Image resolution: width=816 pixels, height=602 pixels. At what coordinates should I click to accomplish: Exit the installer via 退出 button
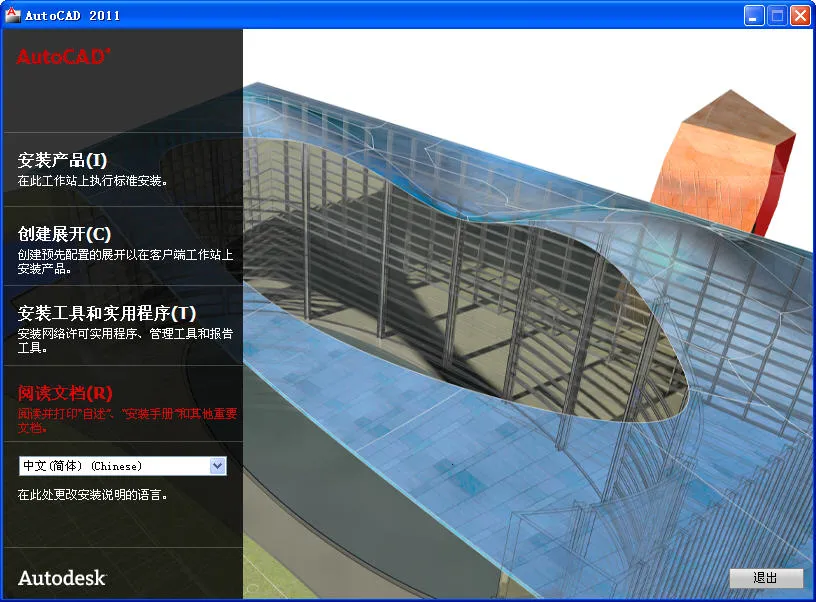[766, 578]
